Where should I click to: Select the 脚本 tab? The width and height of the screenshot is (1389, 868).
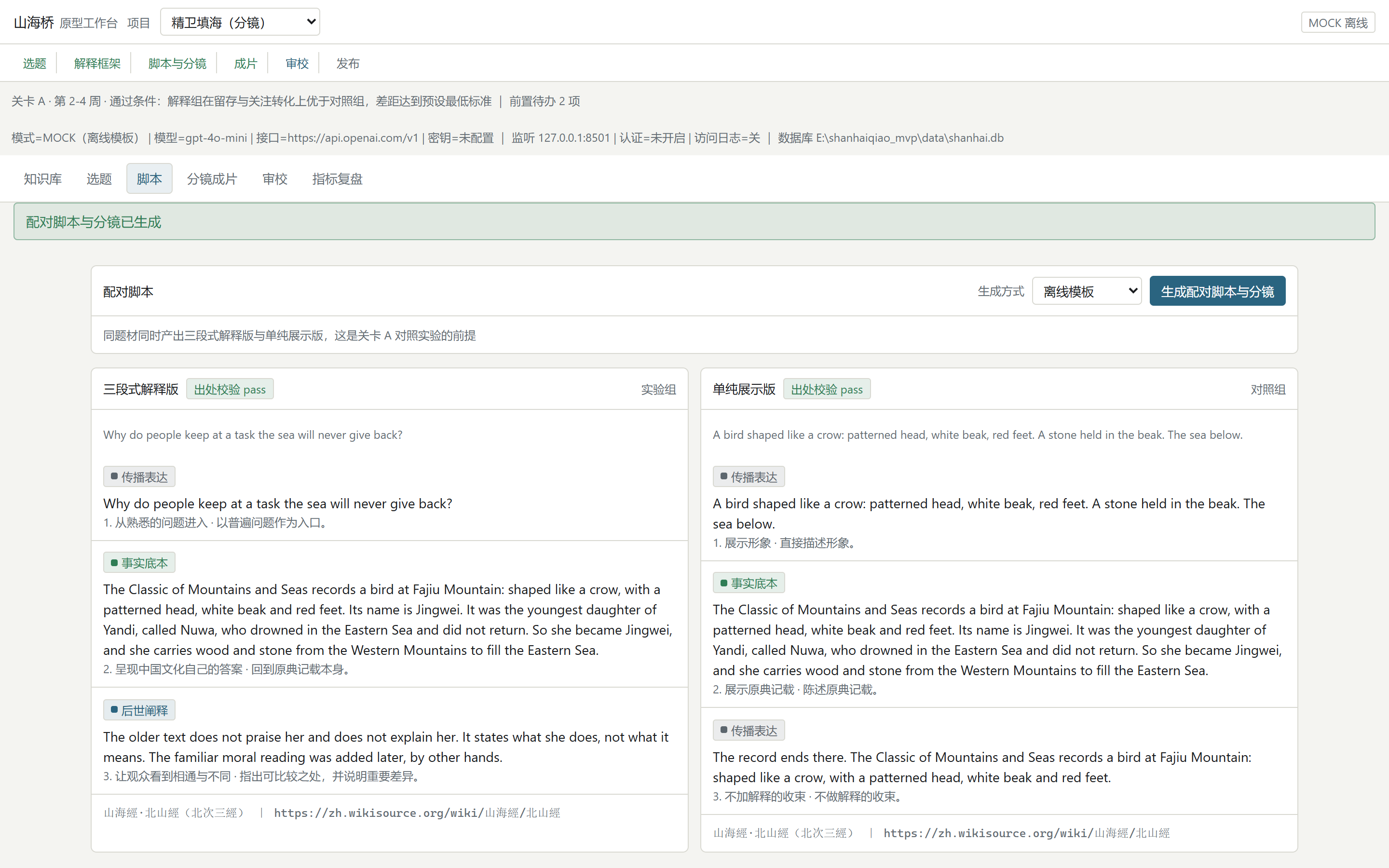pos(149,178)
